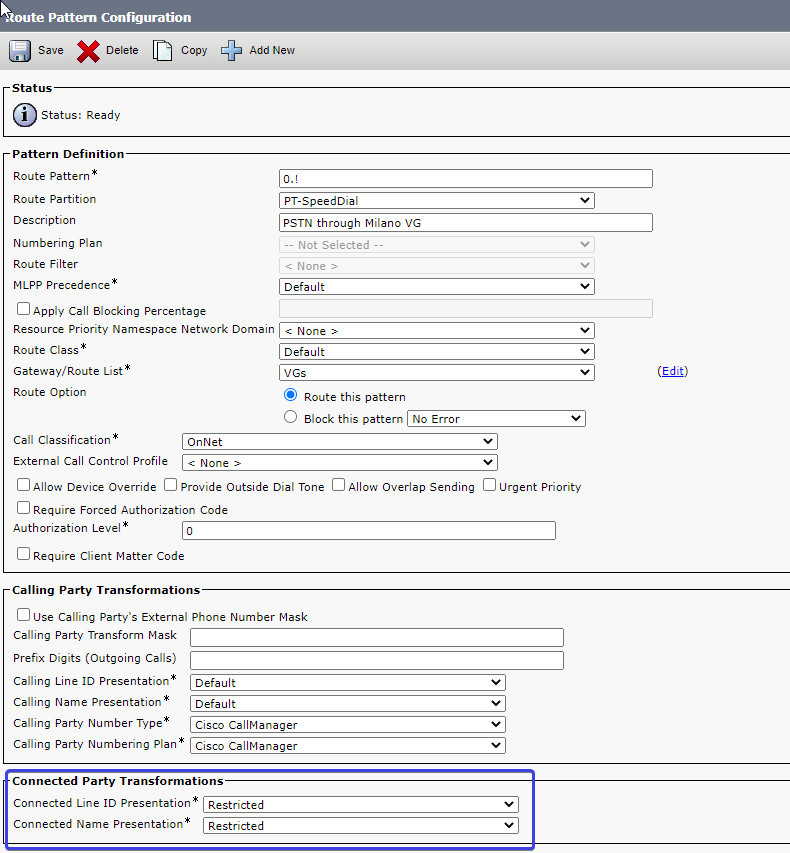
Task: Click the Calling Party Transform Mask field
Action: [x=376, y=638]
